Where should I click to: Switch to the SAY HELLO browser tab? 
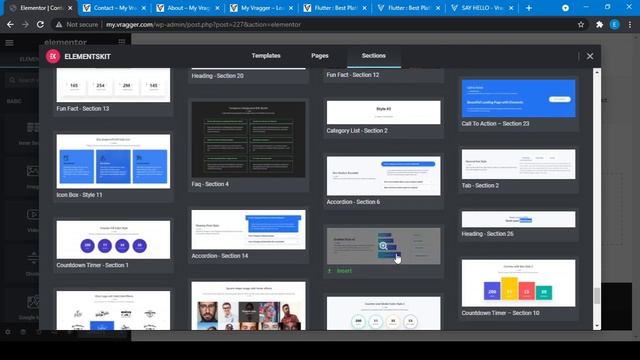(x=481, y=8)
